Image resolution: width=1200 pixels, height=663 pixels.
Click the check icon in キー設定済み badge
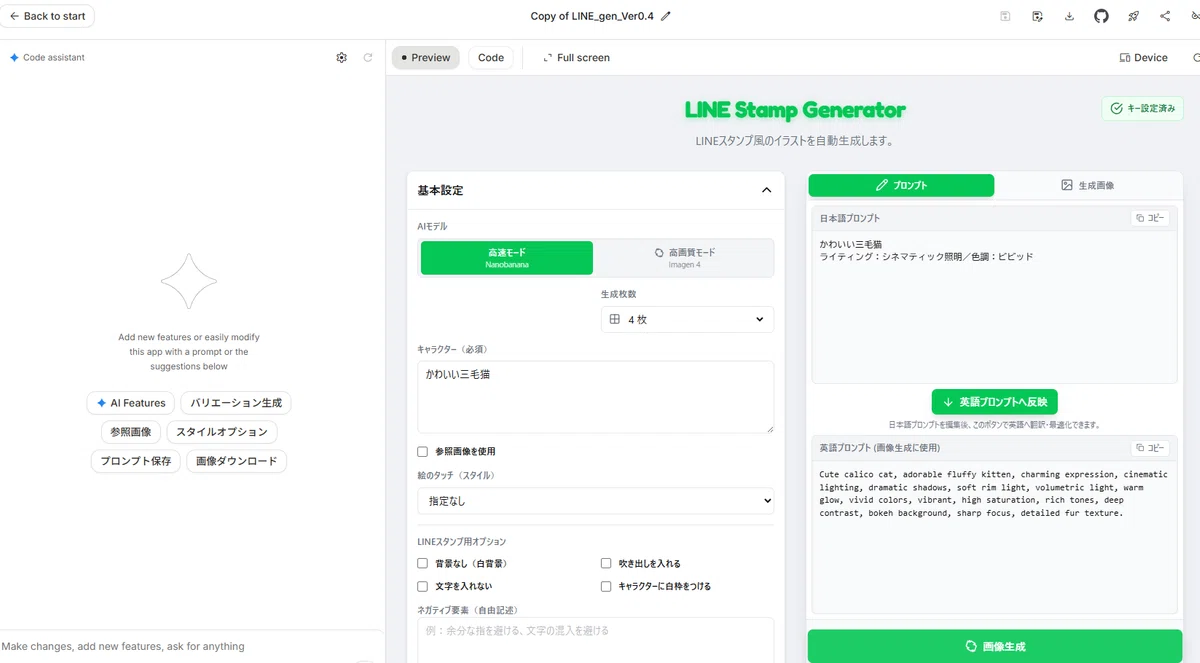(1117, 108)
